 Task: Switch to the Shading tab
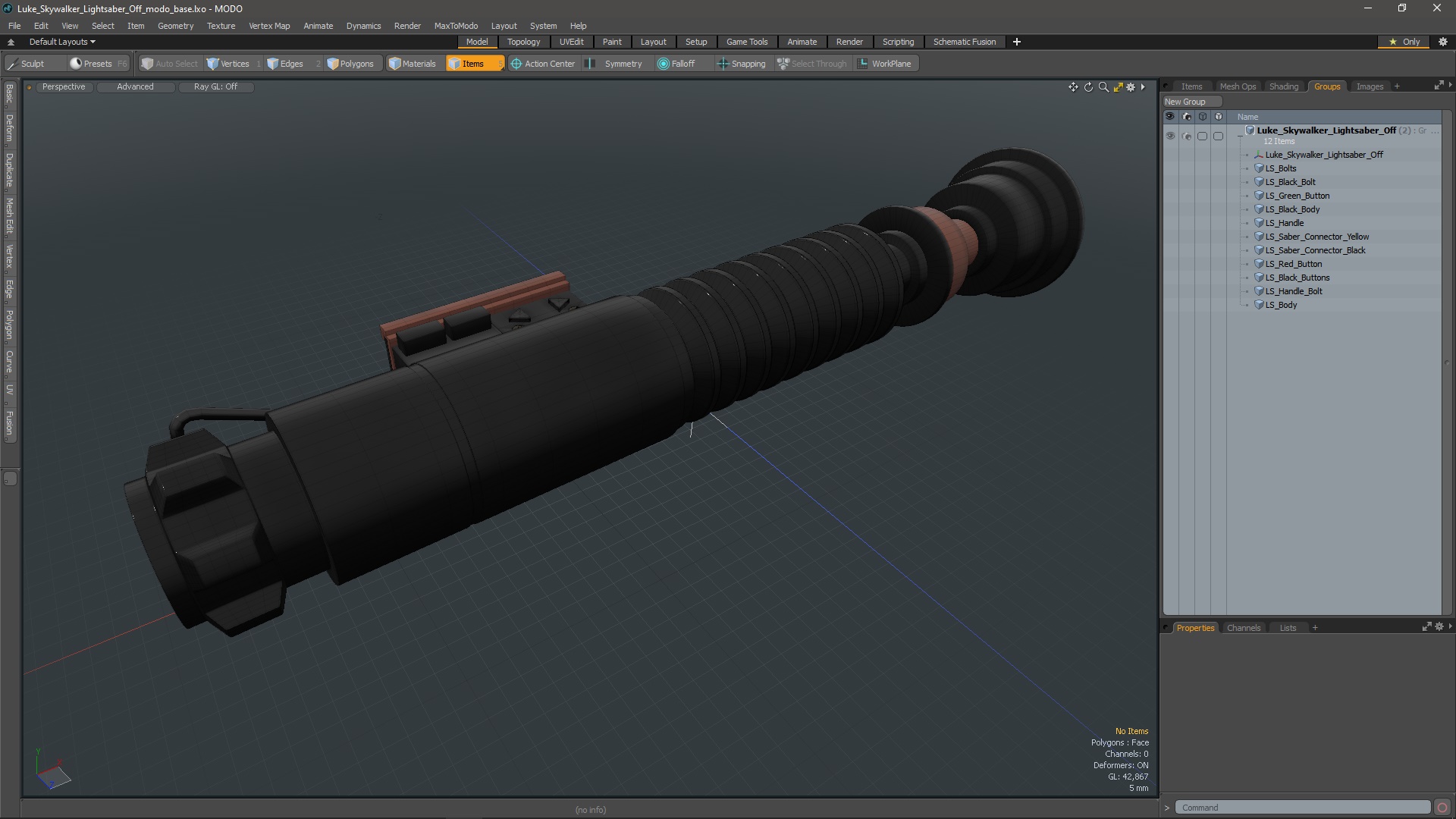pyautogui.click(x=1283, y=86)
